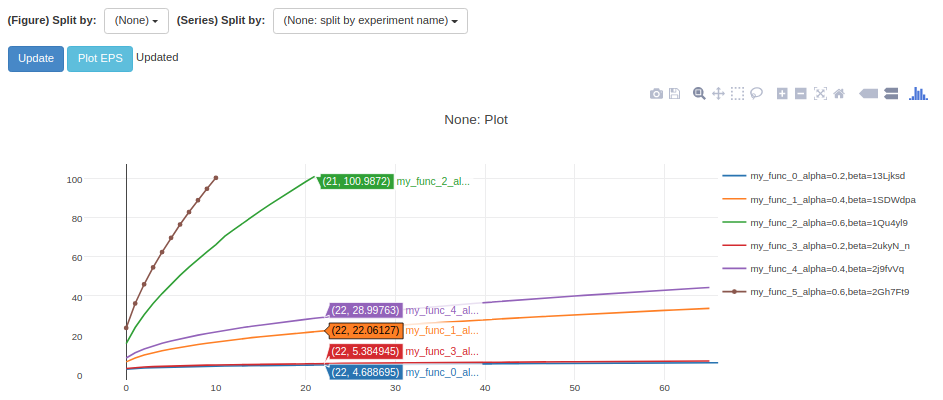
Task: Open the Figure Split by dropdown
Action: [136, 20]
